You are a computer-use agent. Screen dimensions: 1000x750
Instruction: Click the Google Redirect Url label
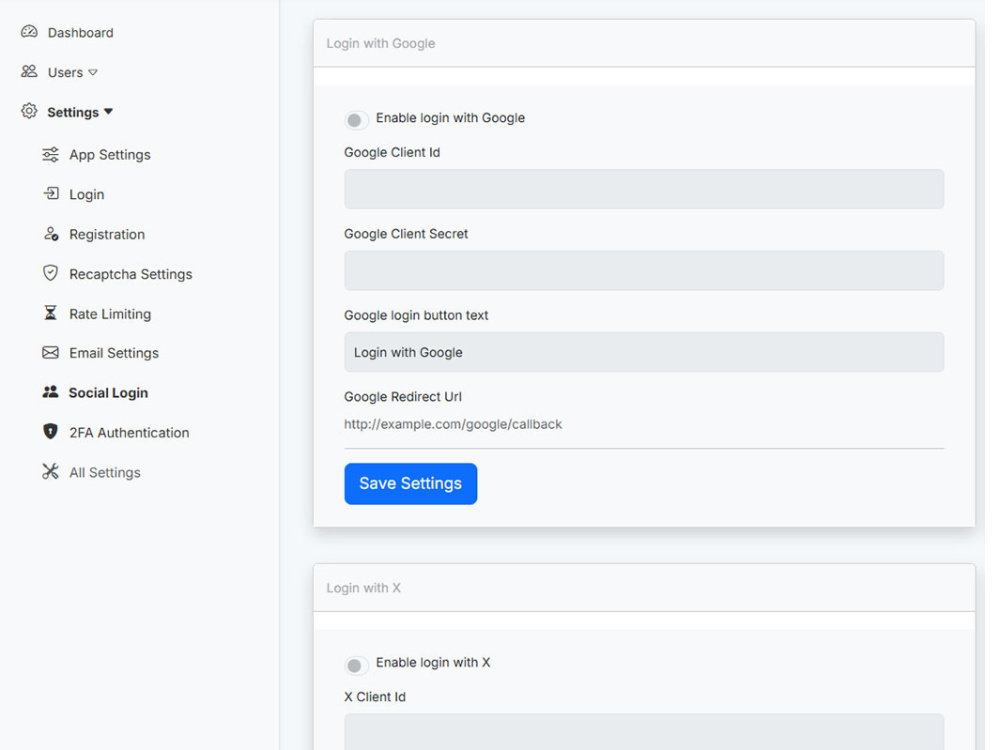click(403, 397)
